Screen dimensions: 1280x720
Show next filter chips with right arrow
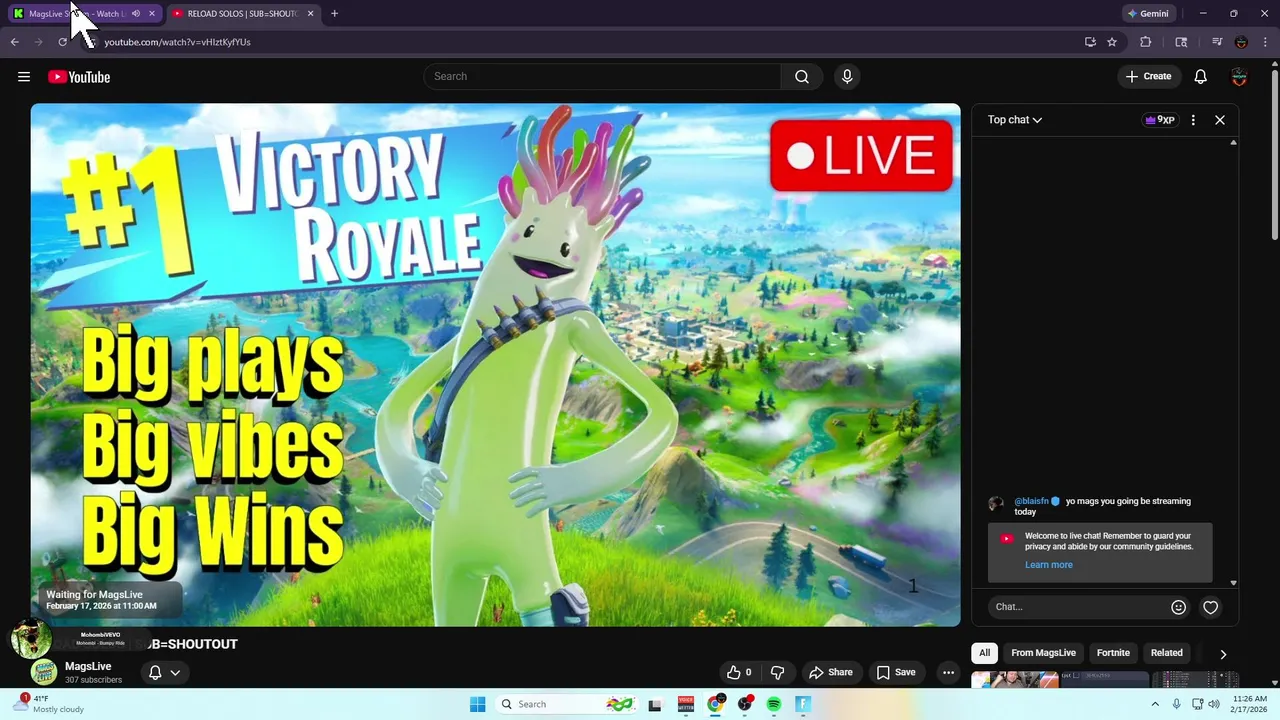(1223, 654)
